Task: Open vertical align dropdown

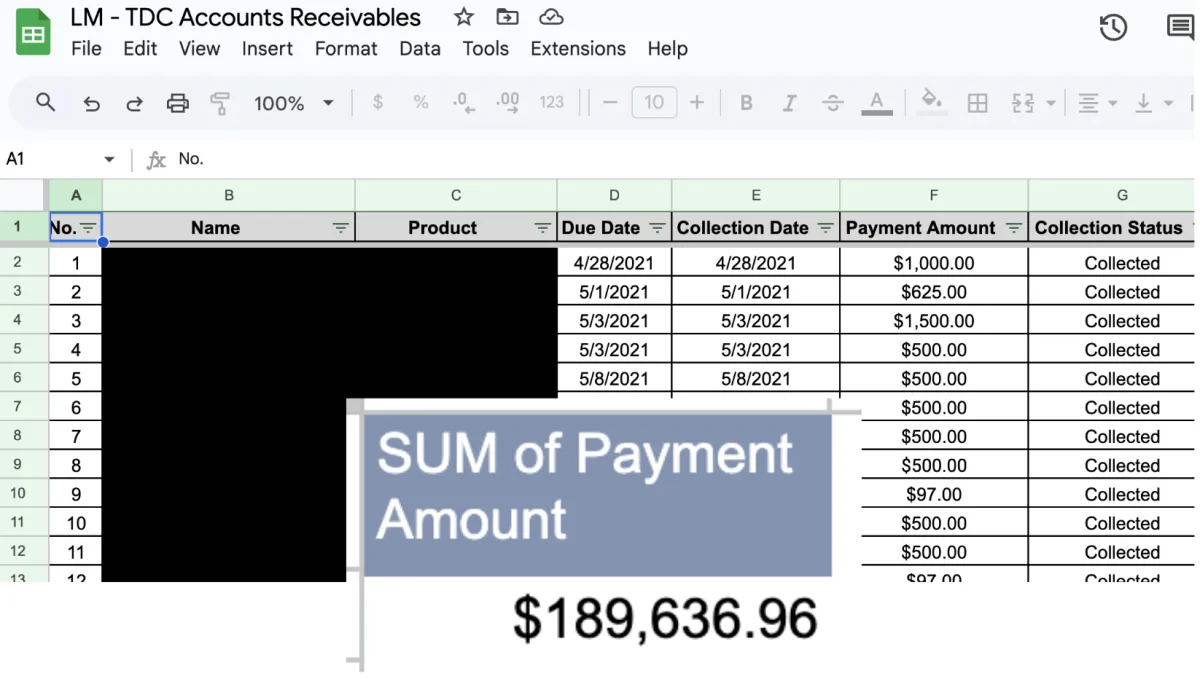Action: [x=1154, y=103]
